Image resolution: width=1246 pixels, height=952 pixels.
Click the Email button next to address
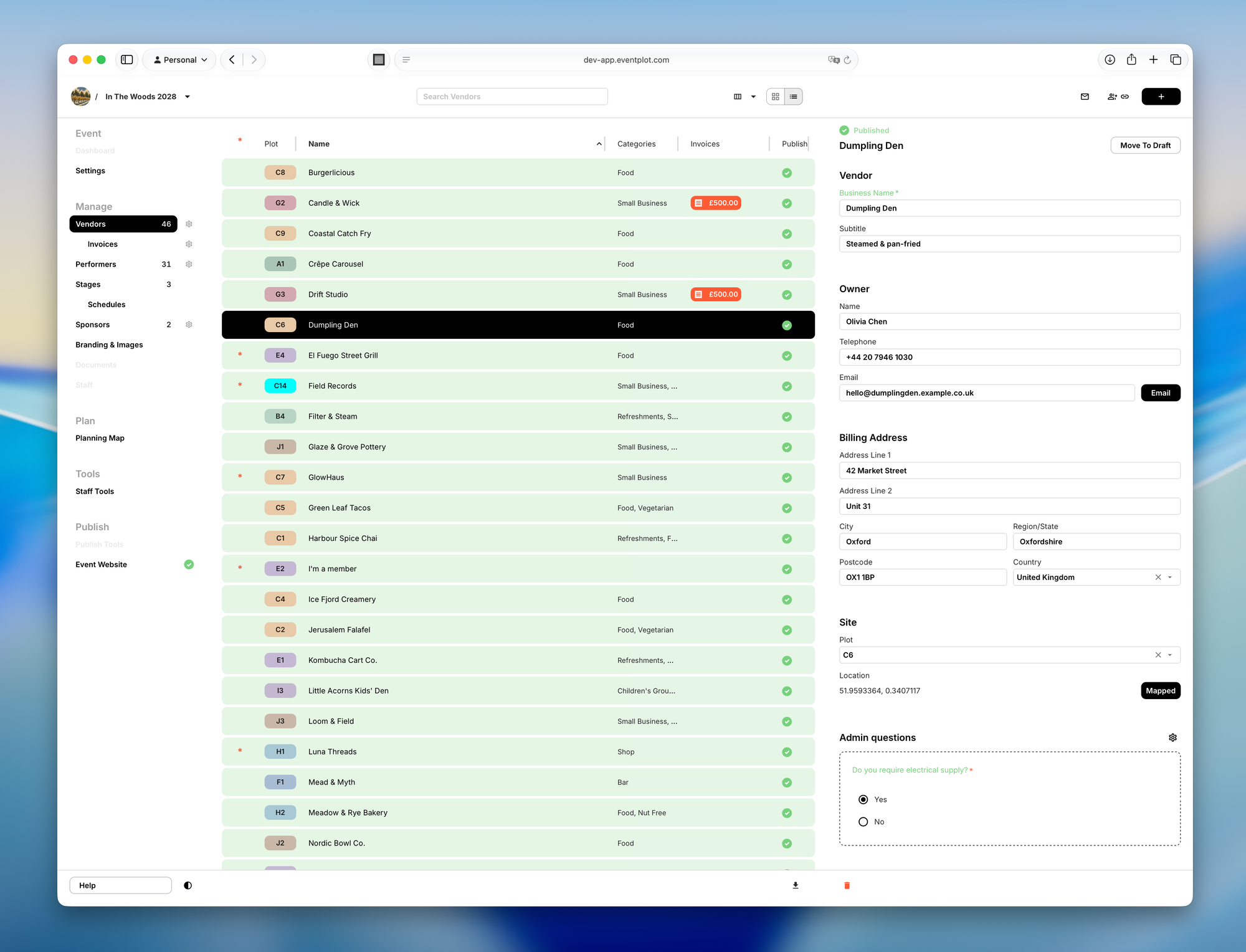point(1161,393)
